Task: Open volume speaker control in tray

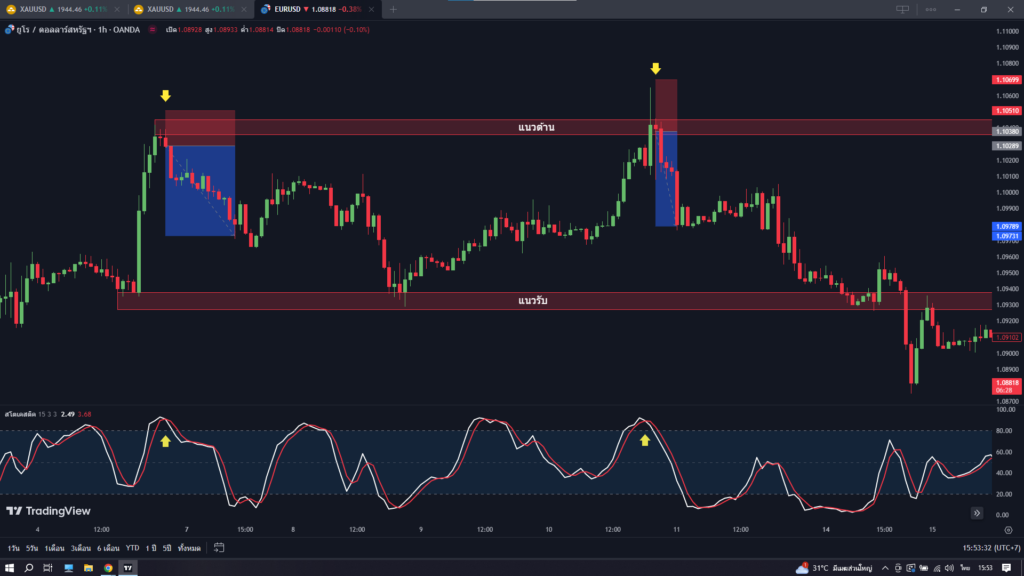Action: pos(949,568)
